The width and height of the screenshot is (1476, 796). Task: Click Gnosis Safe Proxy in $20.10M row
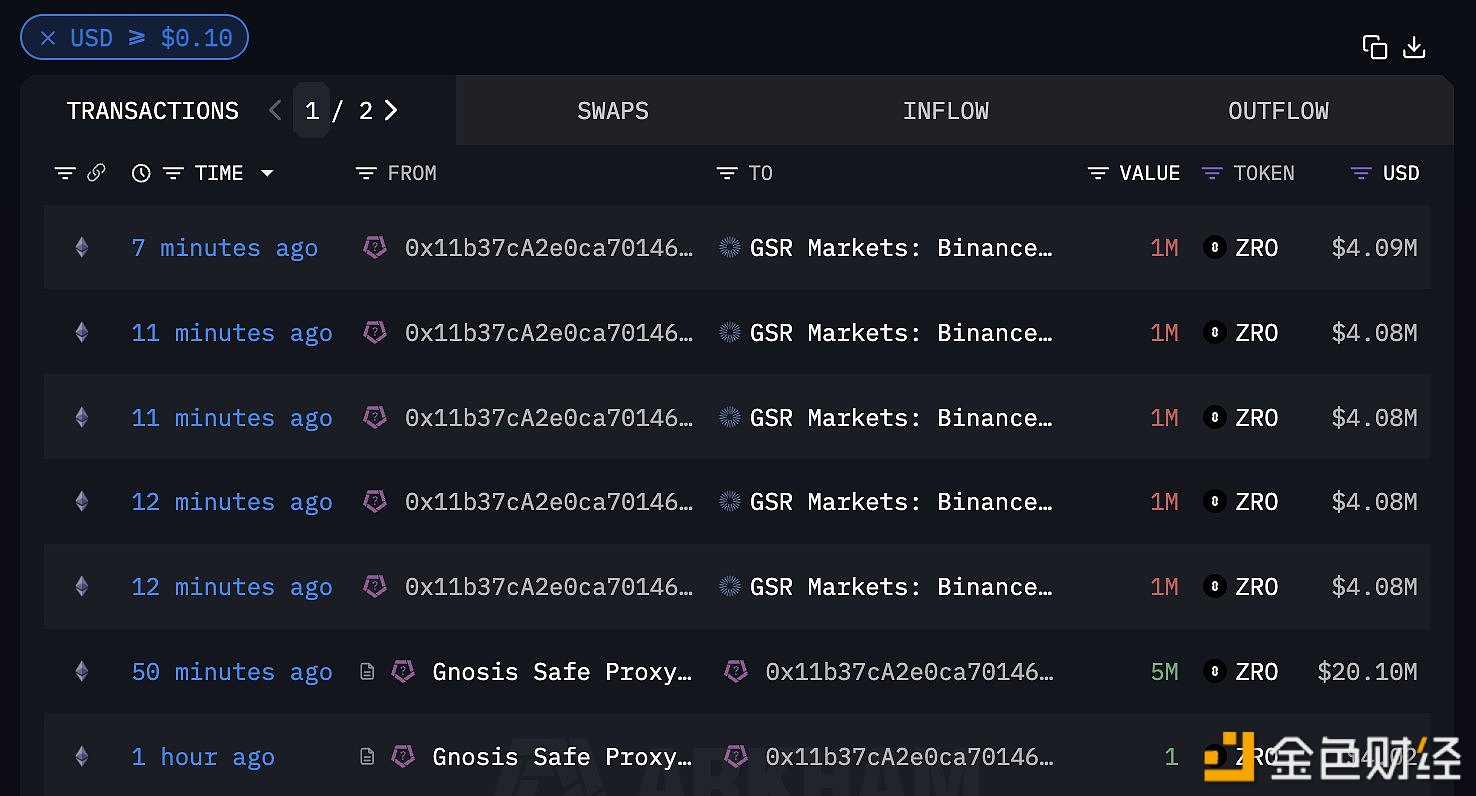[562, 672]
